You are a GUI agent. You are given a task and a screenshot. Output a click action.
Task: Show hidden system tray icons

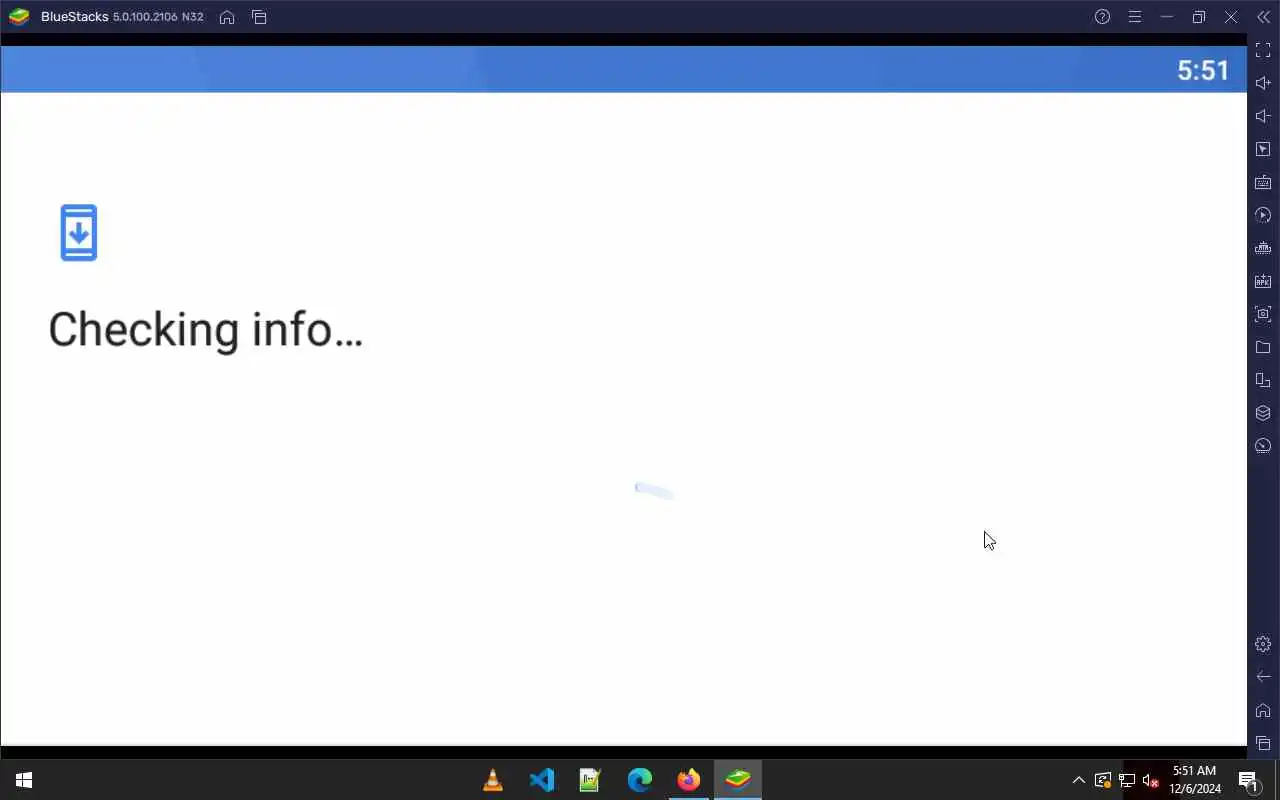tap(1078, 780)
